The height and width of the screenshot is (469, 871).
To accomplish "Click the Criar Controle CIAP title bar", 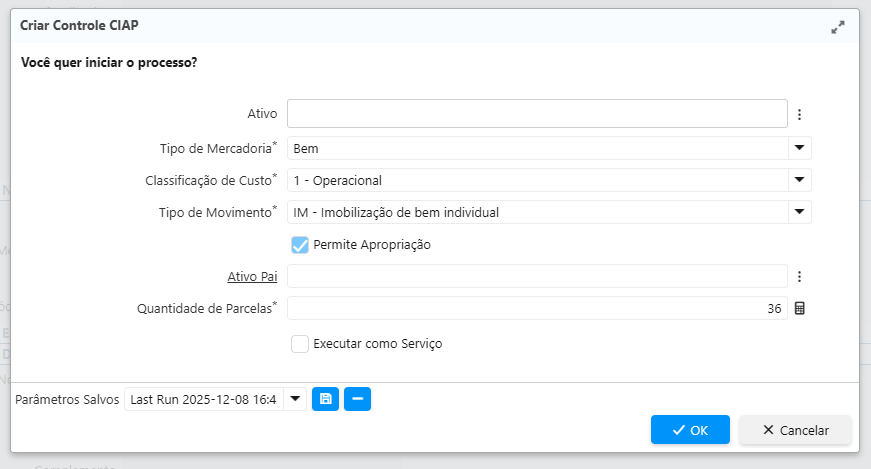I will coord(400,26).
